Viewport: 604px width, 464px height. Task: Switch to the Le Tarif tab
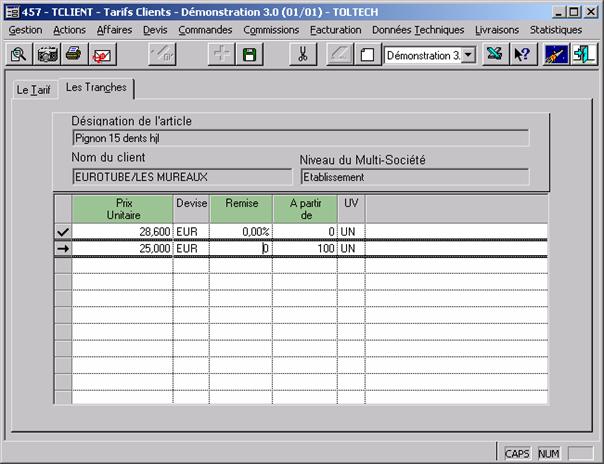click(x=32, y=89)
